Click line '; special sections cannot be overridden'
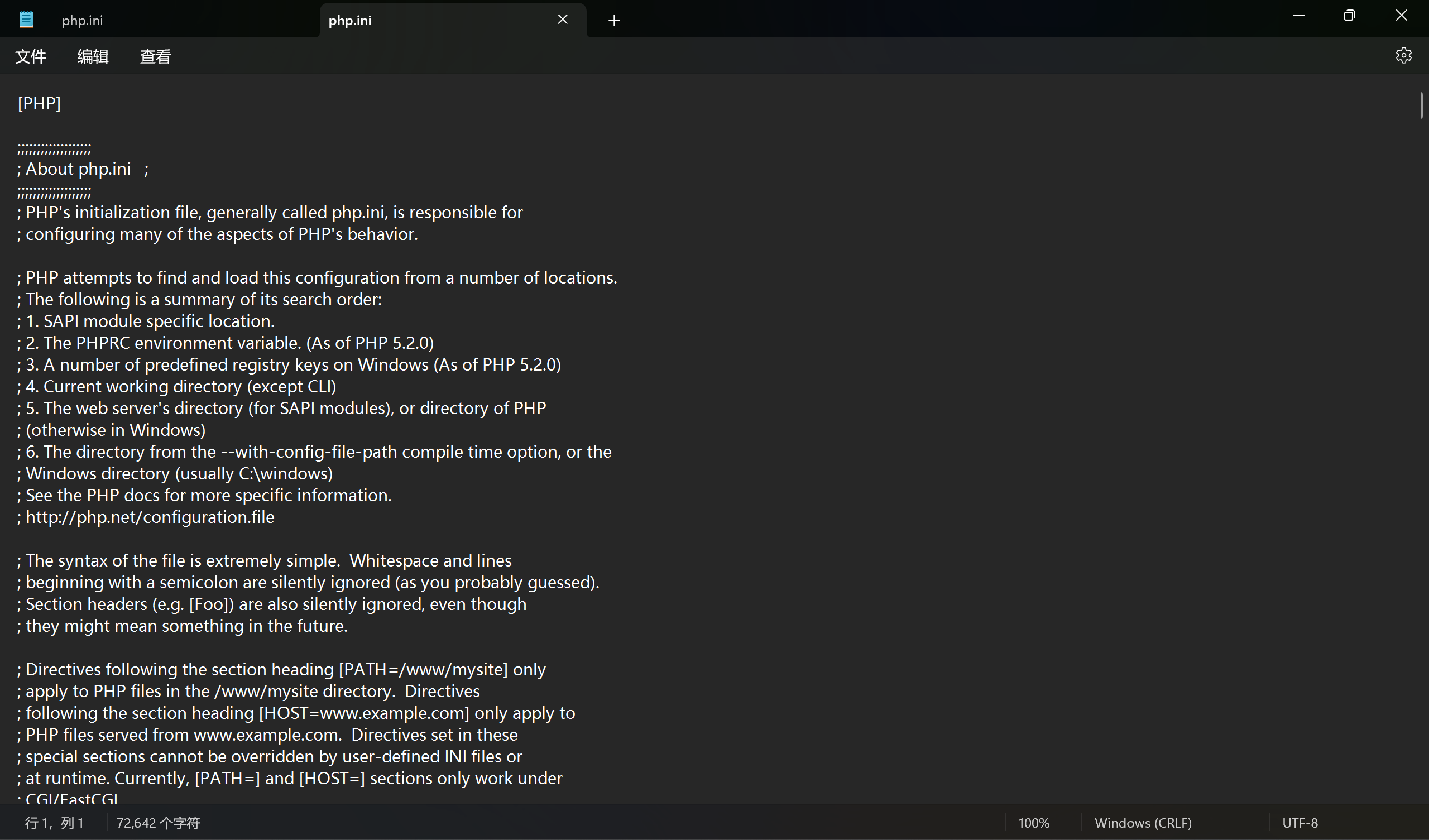The width and height of the screenshot is (1429, 840). click(x=270, y=757)
